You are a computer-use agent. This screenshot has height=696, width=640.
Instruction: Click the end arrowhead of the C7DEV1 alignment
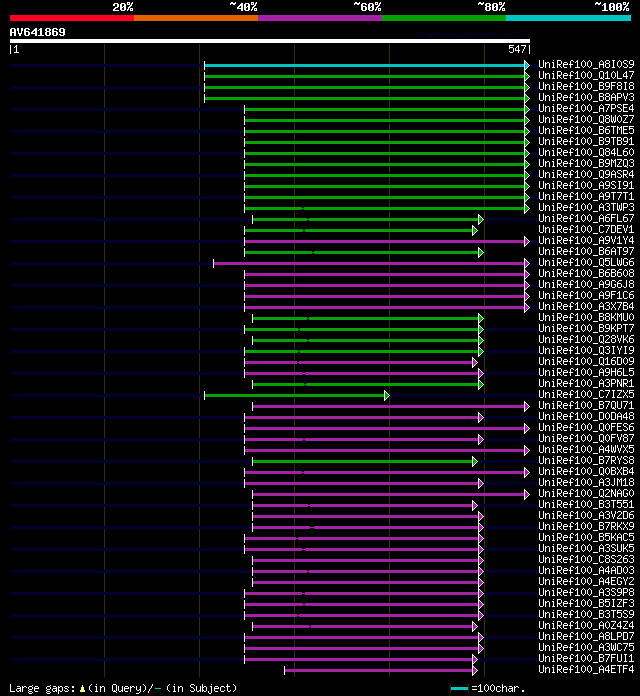[475, 230]
